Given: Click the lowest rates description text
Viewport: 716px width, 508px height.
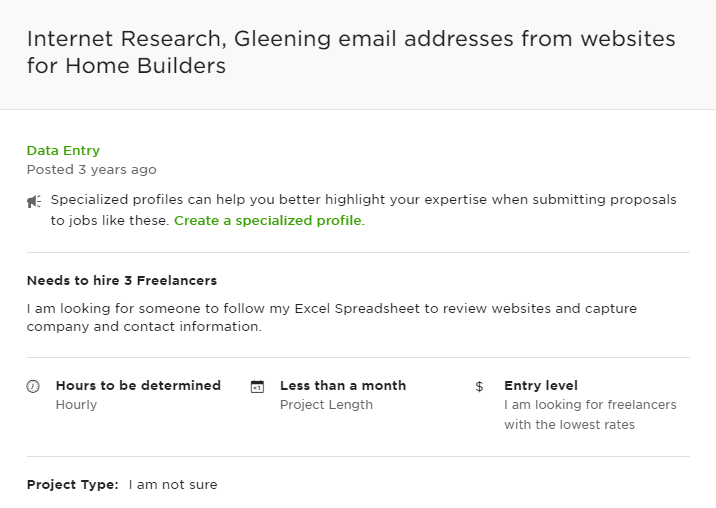Looking at the screenshot, I should click(x=590, y=415).
